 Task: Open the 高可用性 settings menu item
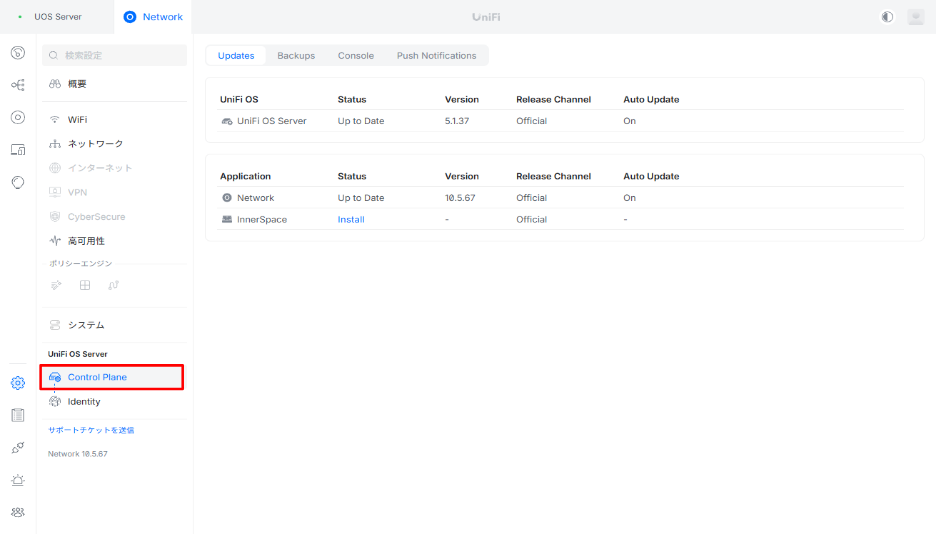[114, 241]
